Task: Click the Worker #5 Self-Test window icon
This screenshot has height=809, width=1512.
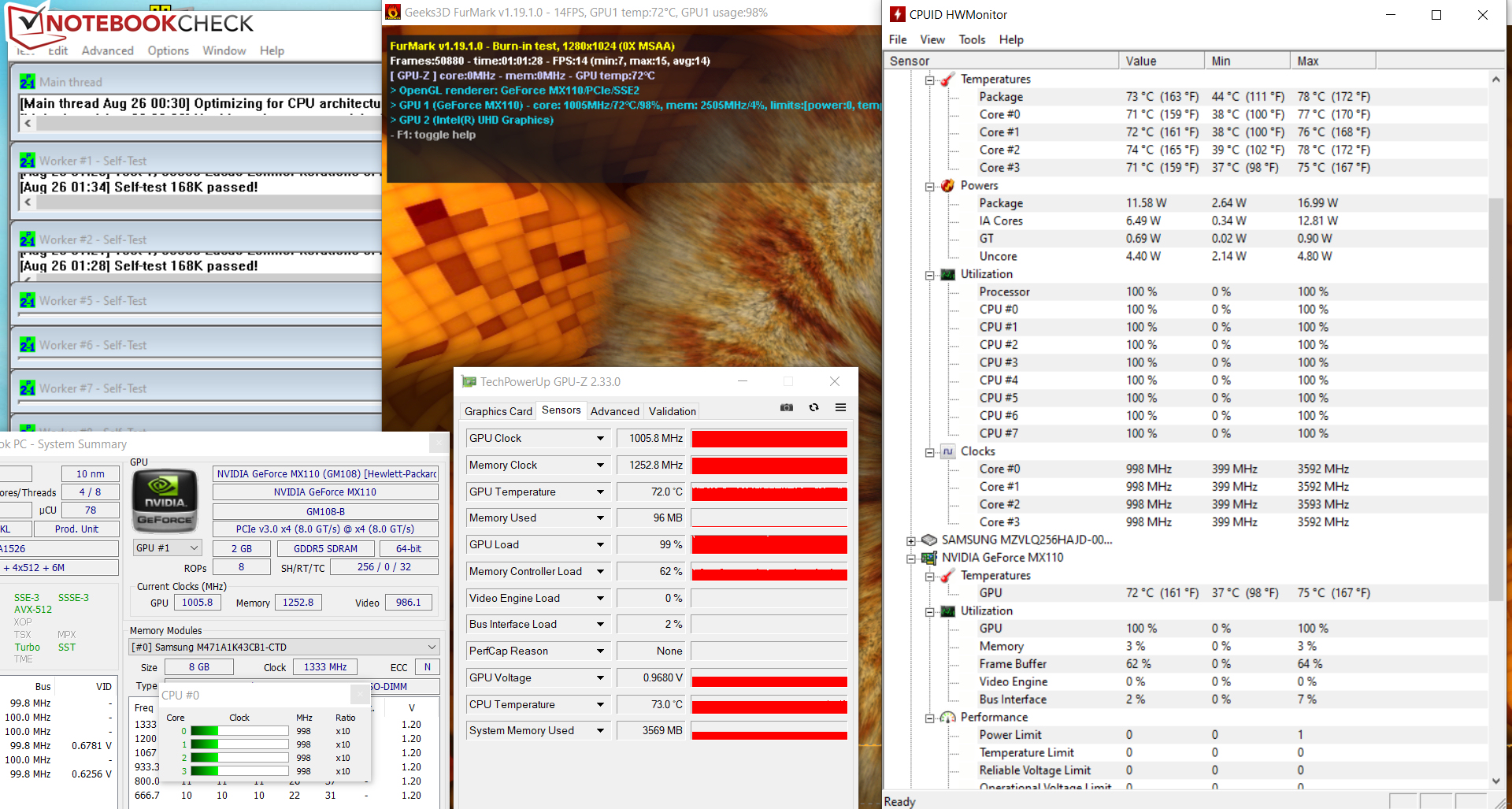Action: [x=28, y=300]
